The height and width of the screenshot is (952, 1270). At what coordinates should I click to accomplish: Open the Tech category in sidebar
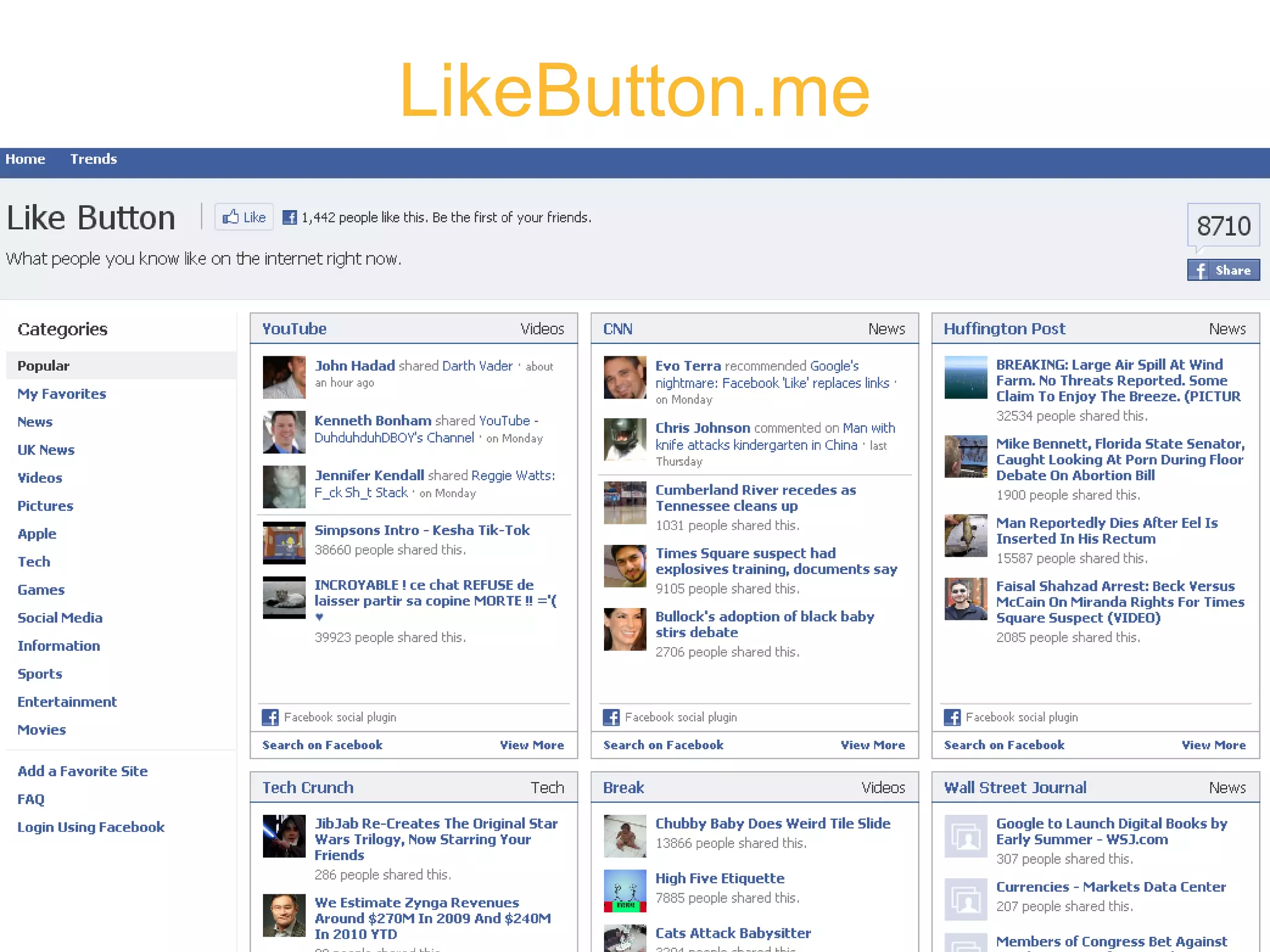pos(33,562)
